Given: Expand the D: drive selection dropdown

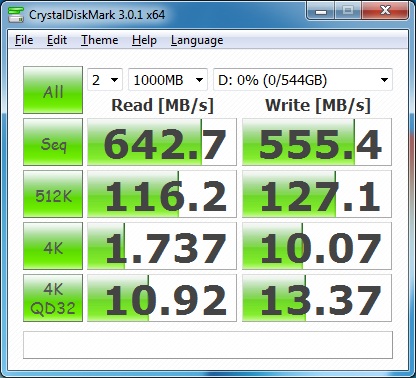Looking at the screenshot, I should point(303,80).
